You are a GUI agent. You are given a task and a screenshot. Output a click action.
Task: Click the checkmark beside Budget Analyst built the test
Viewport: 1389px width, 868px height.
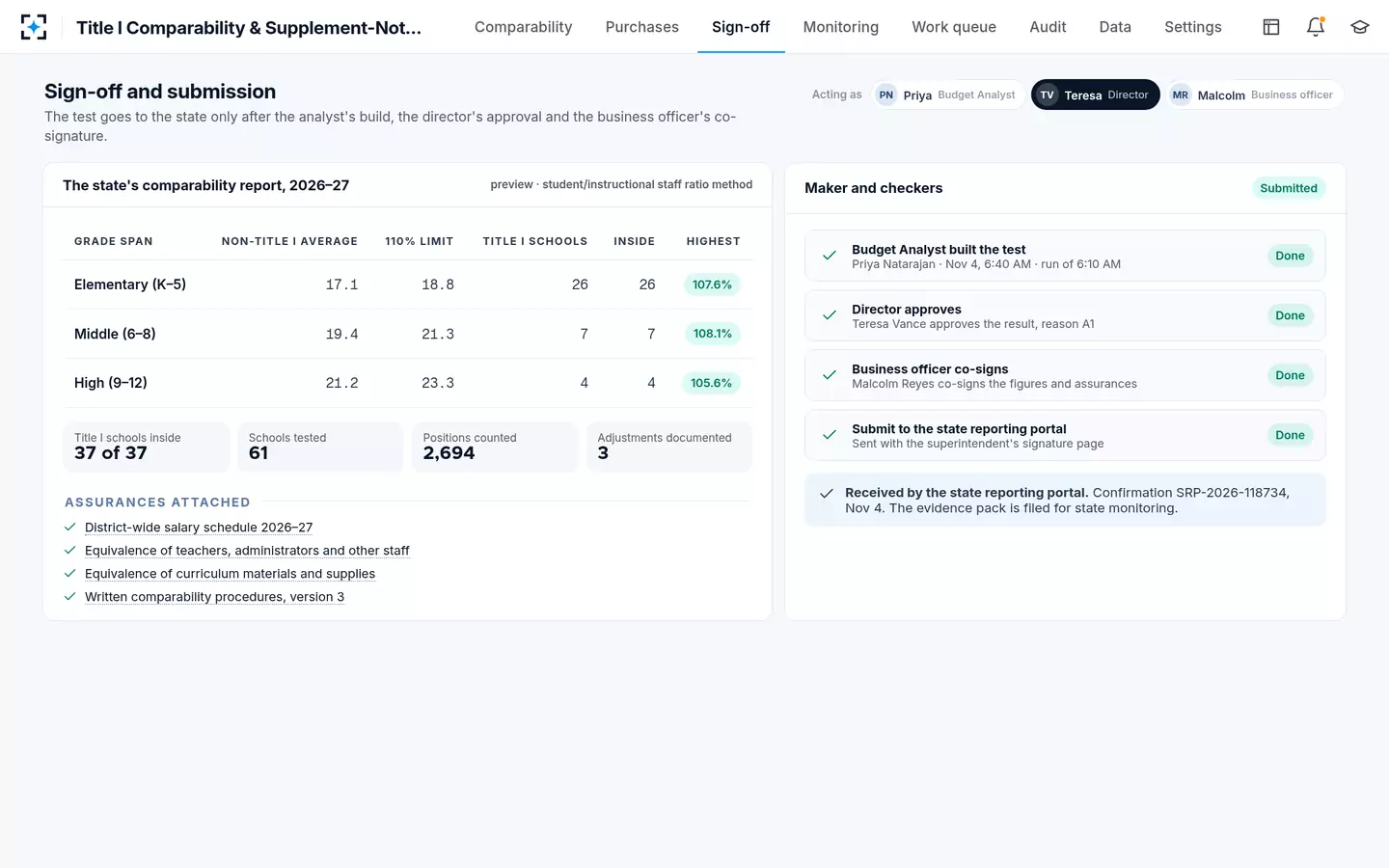pos(829,256)
